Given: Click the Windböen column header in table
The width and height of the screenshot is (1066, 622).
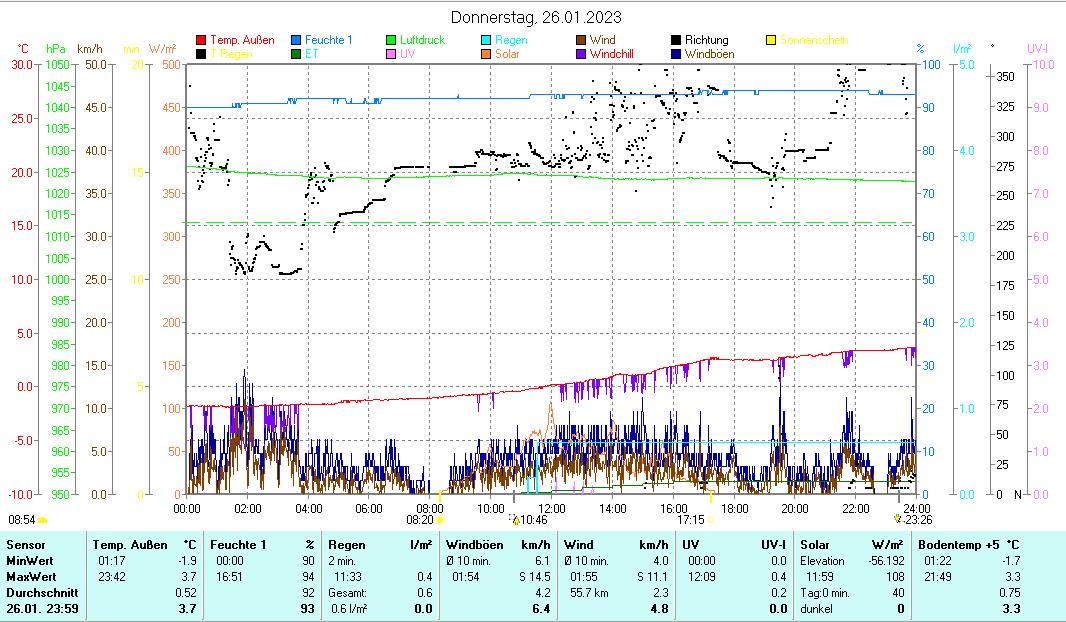Looking at the screenshot, I should click(x=474, y=544).
